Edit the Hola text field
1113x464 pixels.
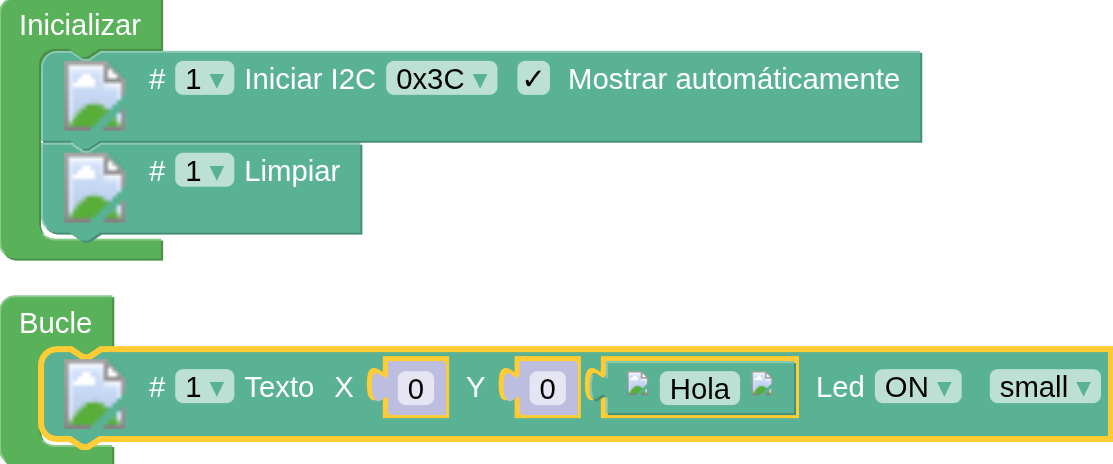[699, 389]
